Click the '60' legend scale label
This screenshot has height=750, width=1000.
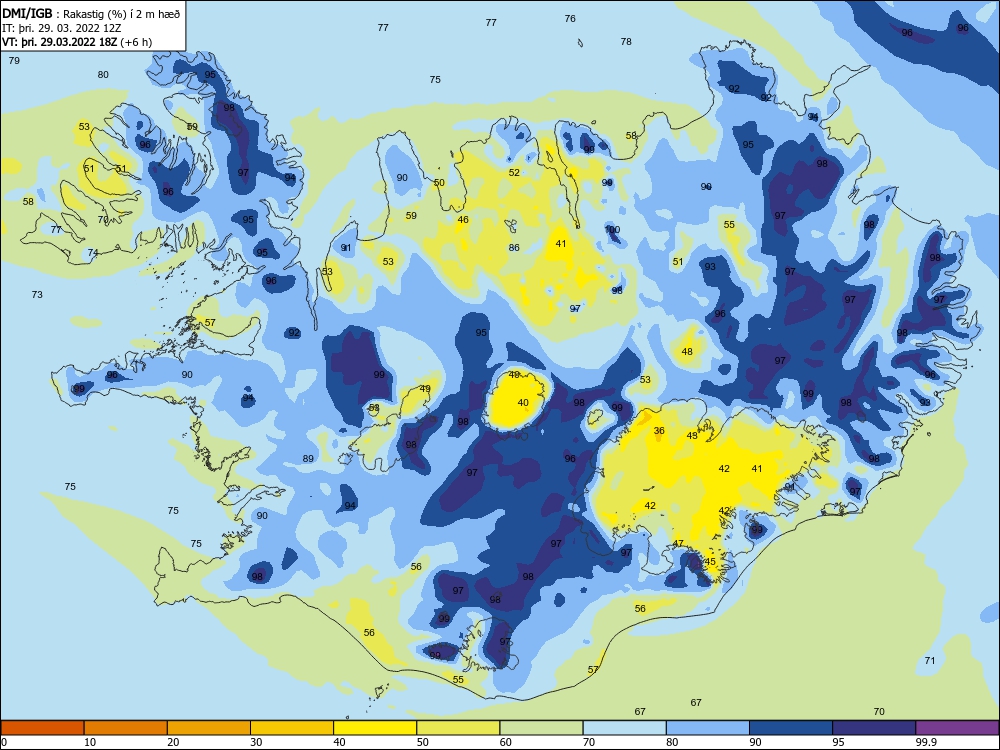[x=506, y=742]
